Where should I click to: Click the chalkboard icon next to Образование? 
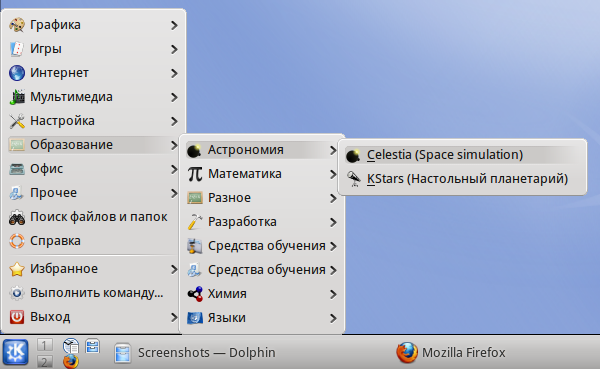pos(17,145)
